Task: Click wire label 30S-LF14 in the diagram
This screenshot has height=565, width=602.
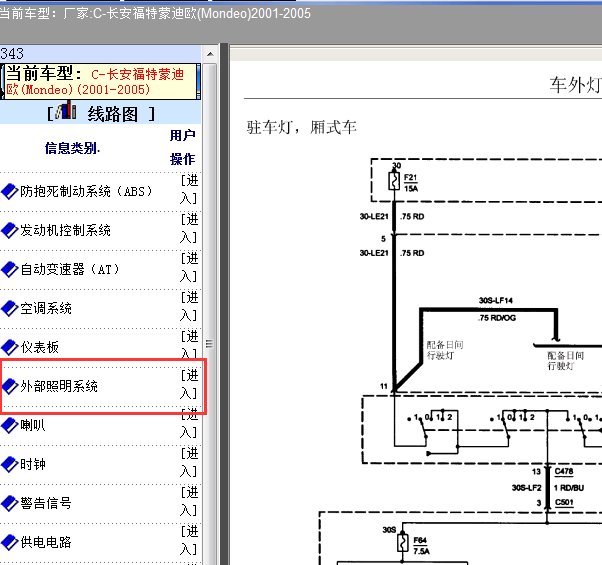Action: click(496, 301)
